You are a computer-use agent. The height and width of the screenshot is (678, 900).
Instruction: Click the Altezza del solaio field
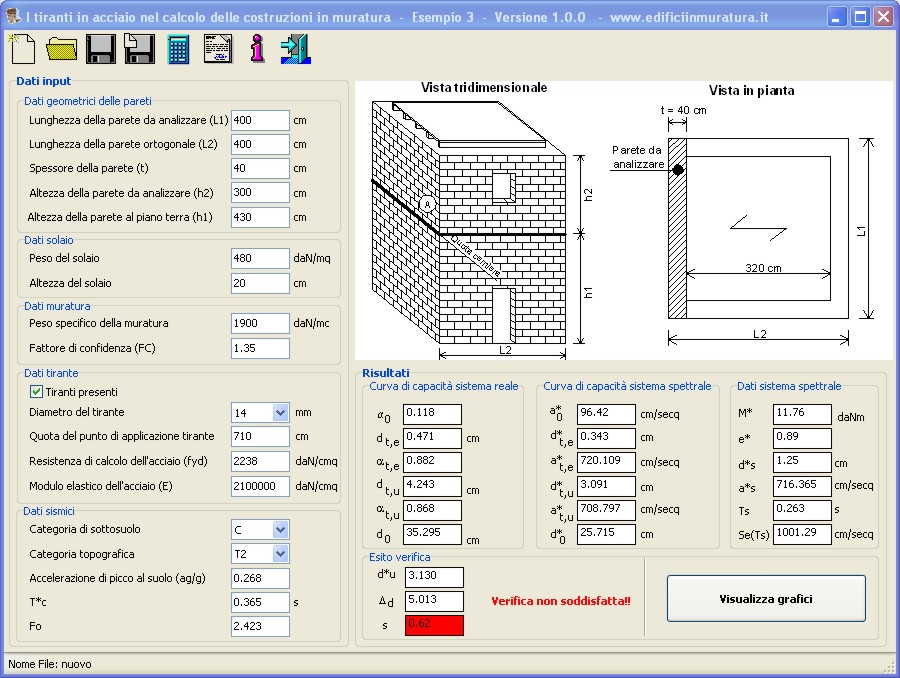[260, 283]
